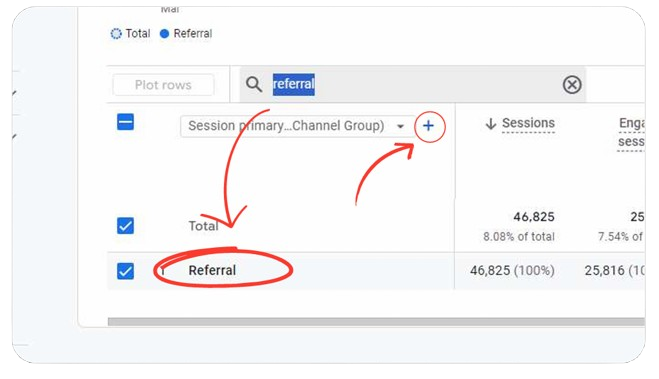Uncheck the Total row checkbox
The image size is (659, 379).
tap(125, 226)
